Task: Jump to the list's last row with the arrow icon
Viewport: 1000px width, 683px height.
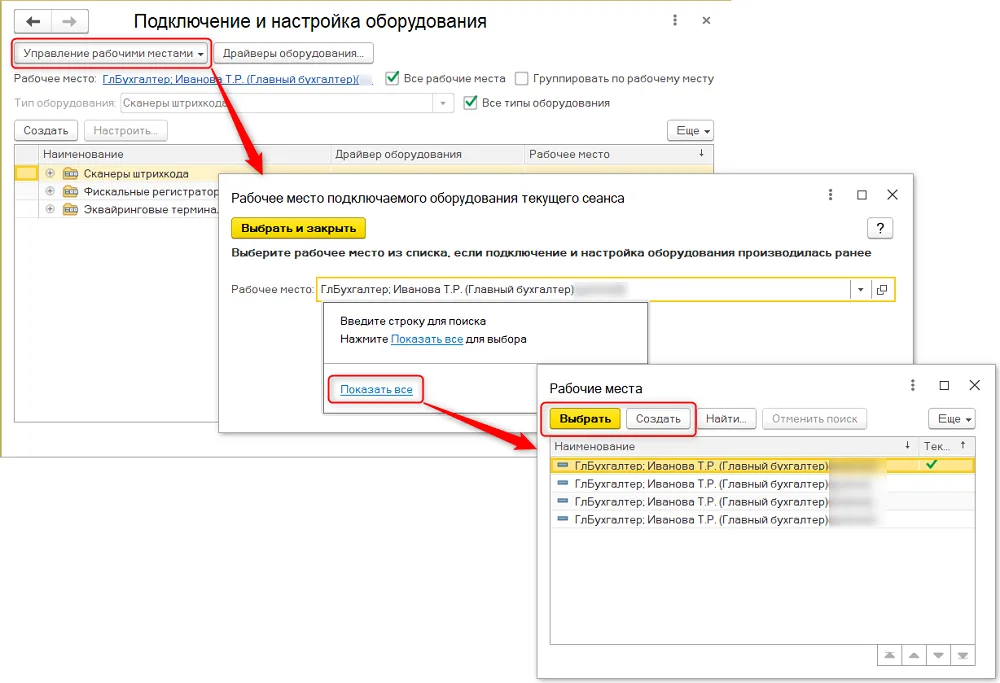Action: (x=962, y=655)
